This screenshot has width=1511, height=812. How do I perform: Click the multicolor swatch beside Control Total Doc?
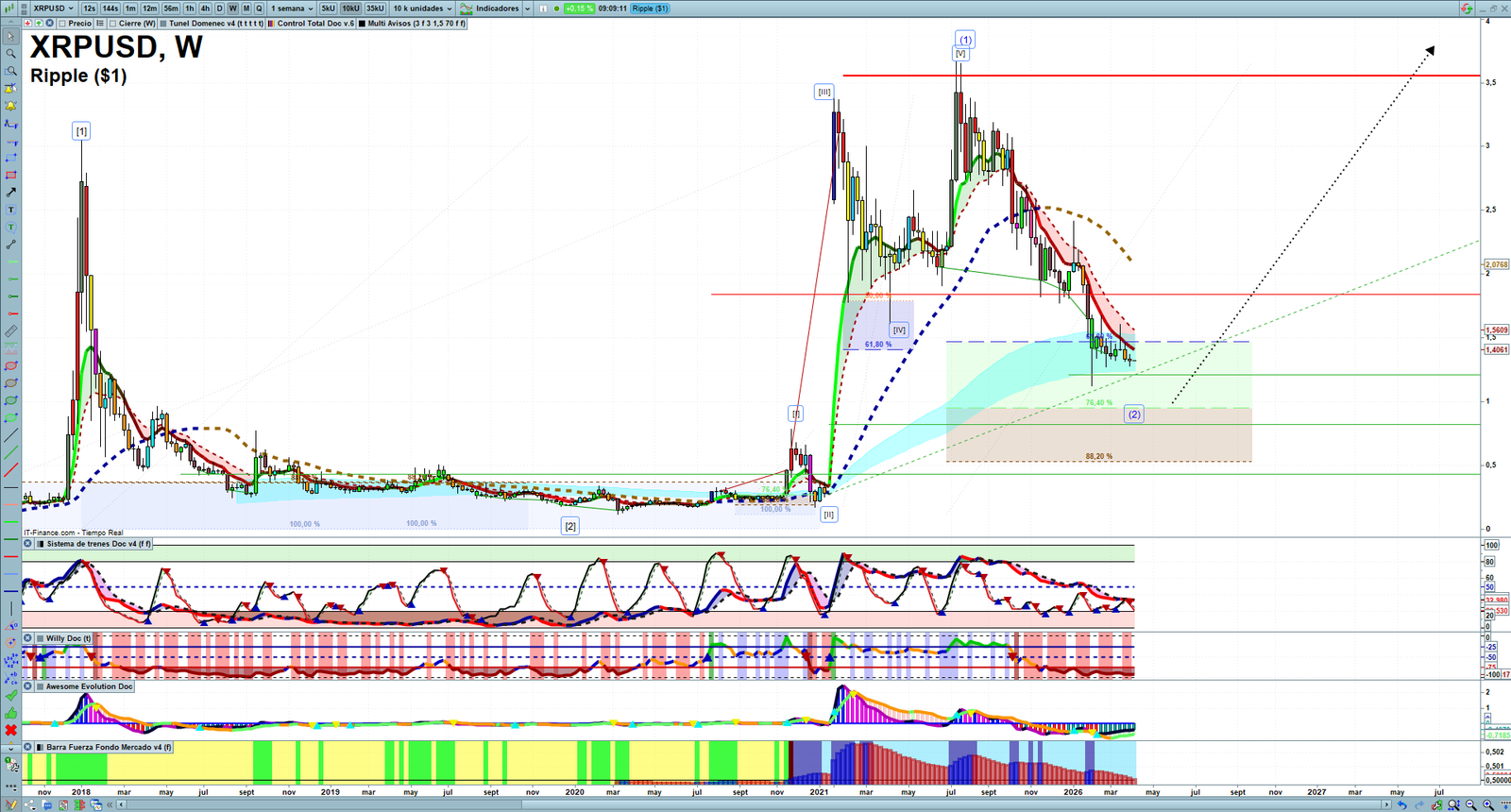pos(273,24)
